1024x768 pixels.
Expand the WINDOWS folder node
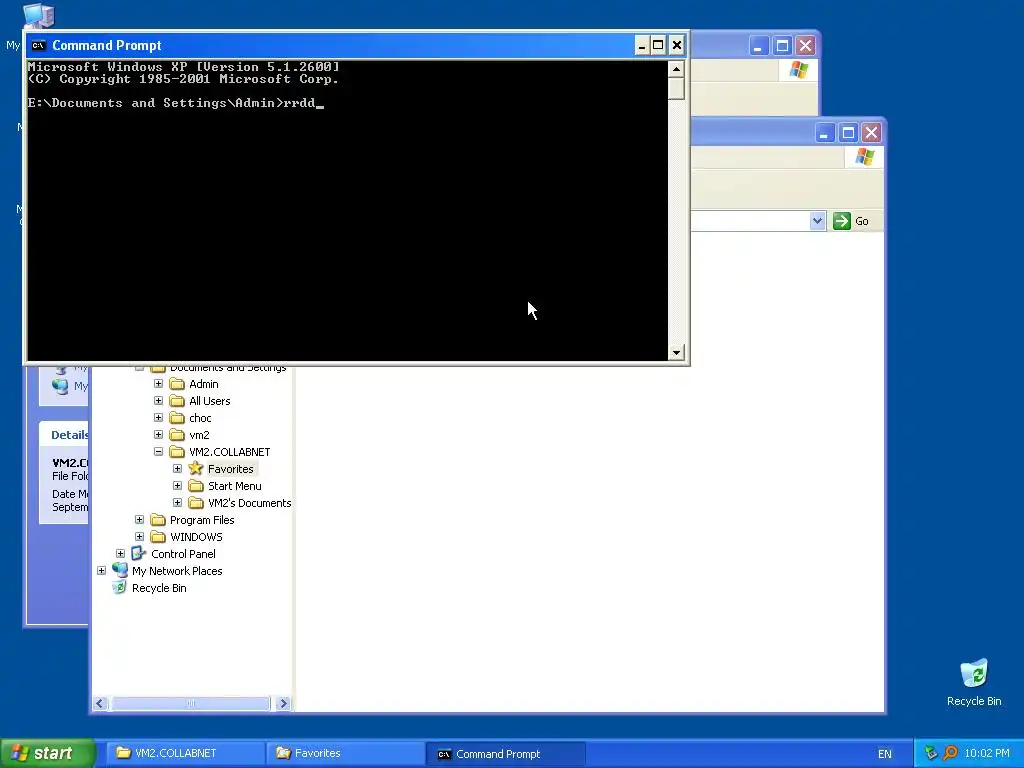139,536
